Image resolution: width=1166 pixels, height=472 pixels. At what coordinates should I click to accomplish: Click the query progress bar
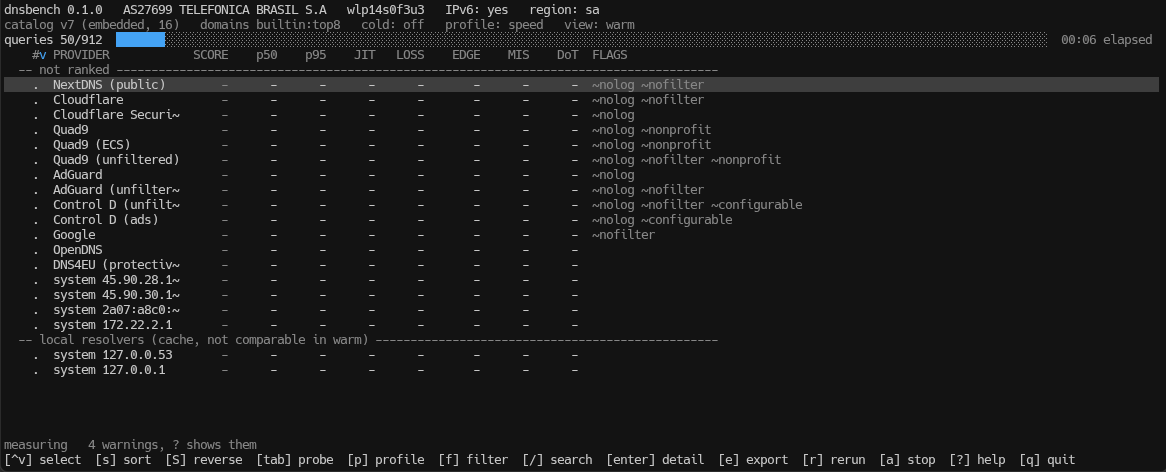coord(582,40)
